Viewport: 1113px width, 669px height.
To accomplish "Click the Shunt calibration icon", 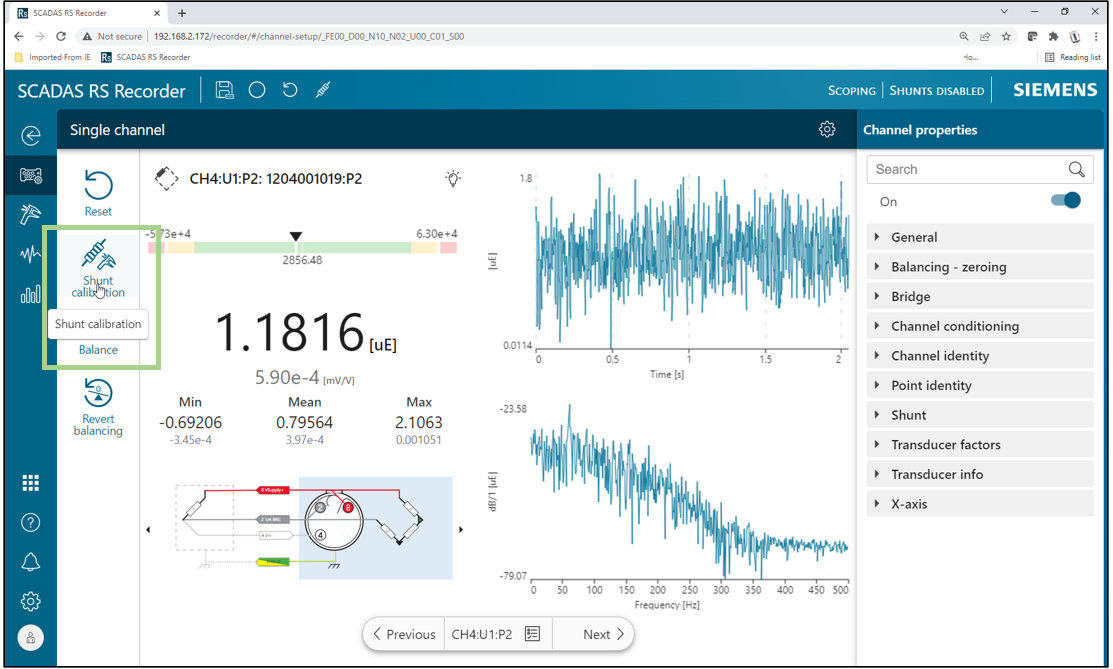I will pyautogui.click(x=98, y=256).
